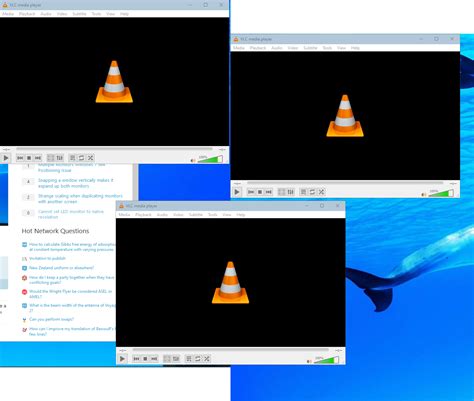Open the Audio menu in bottom VLC window

(x=162, y=215)
